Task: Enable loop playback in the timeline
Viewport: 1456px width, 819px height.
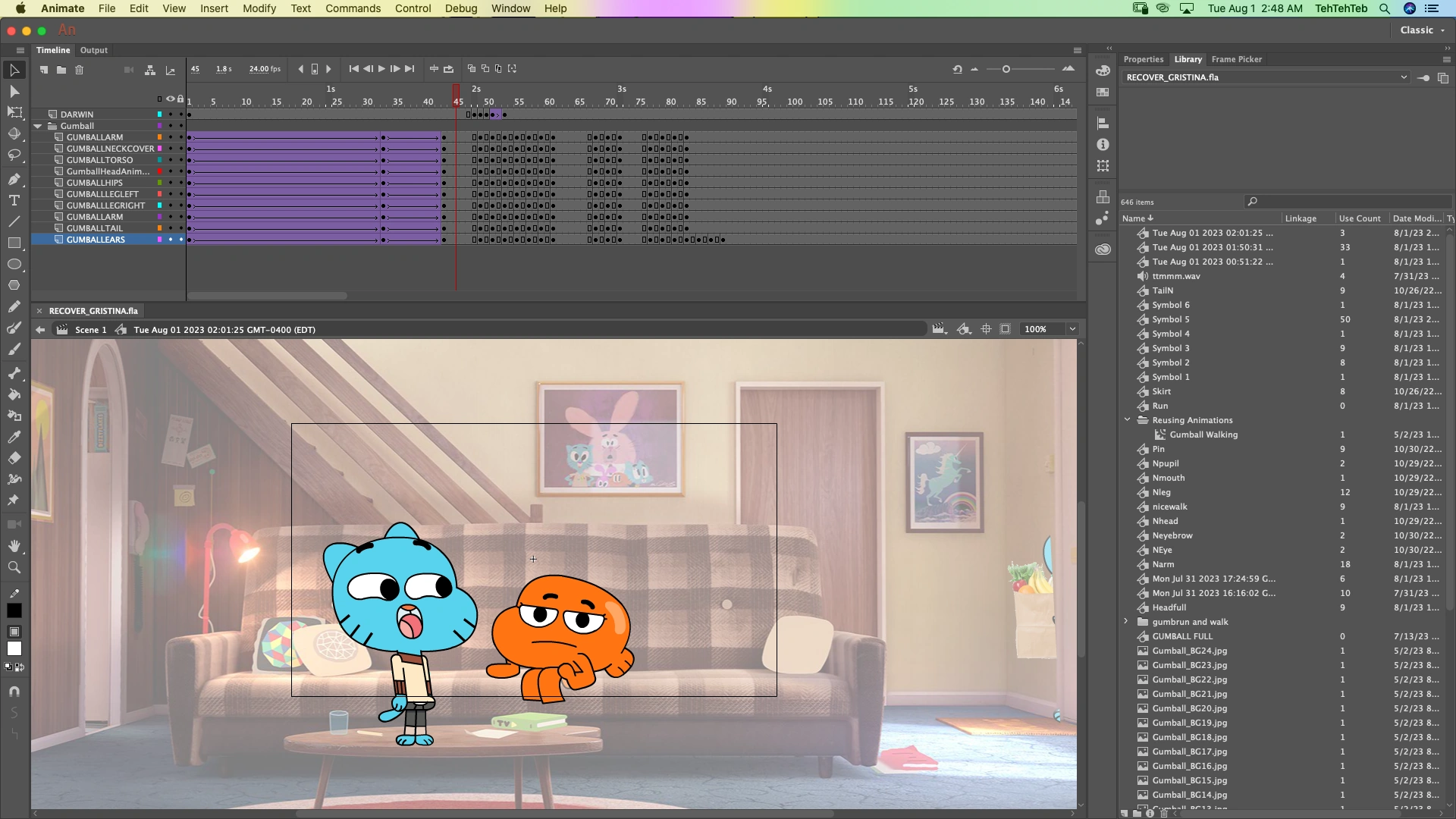Action: click(448, 68)
